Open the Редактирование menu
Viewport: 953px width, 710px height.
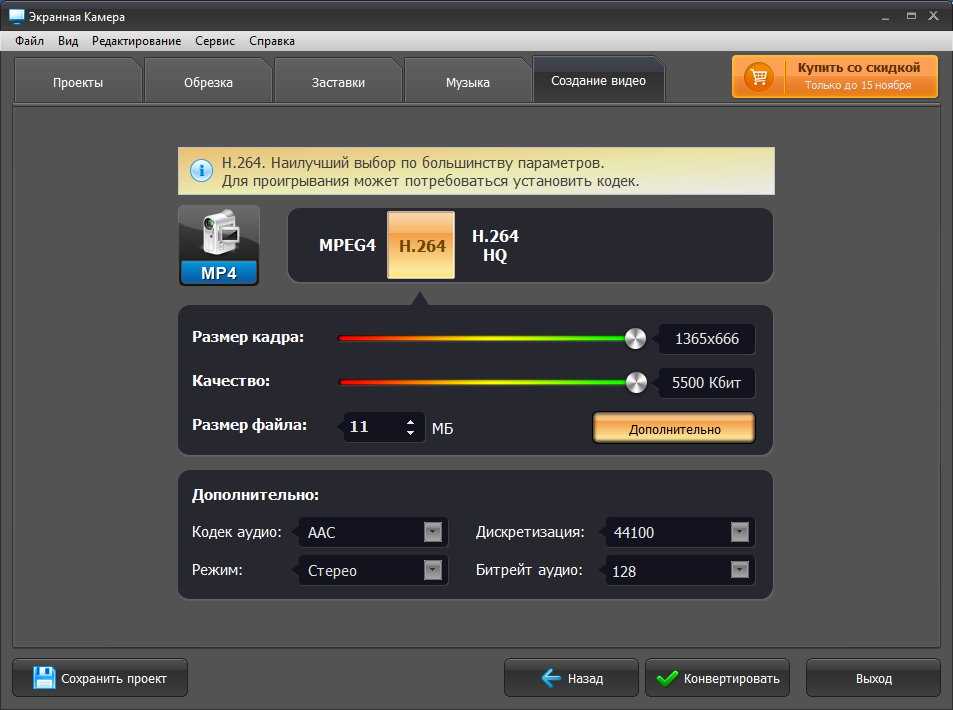pyautogui.click(x=137, y=41)
